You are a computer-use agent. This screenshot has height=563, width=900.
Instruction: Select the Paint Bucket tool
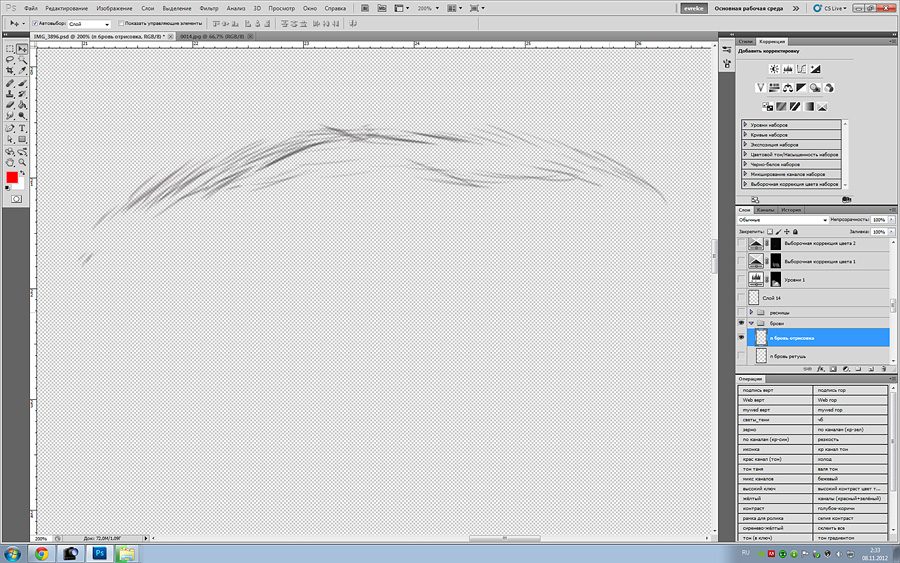click(x=22, y=105)
